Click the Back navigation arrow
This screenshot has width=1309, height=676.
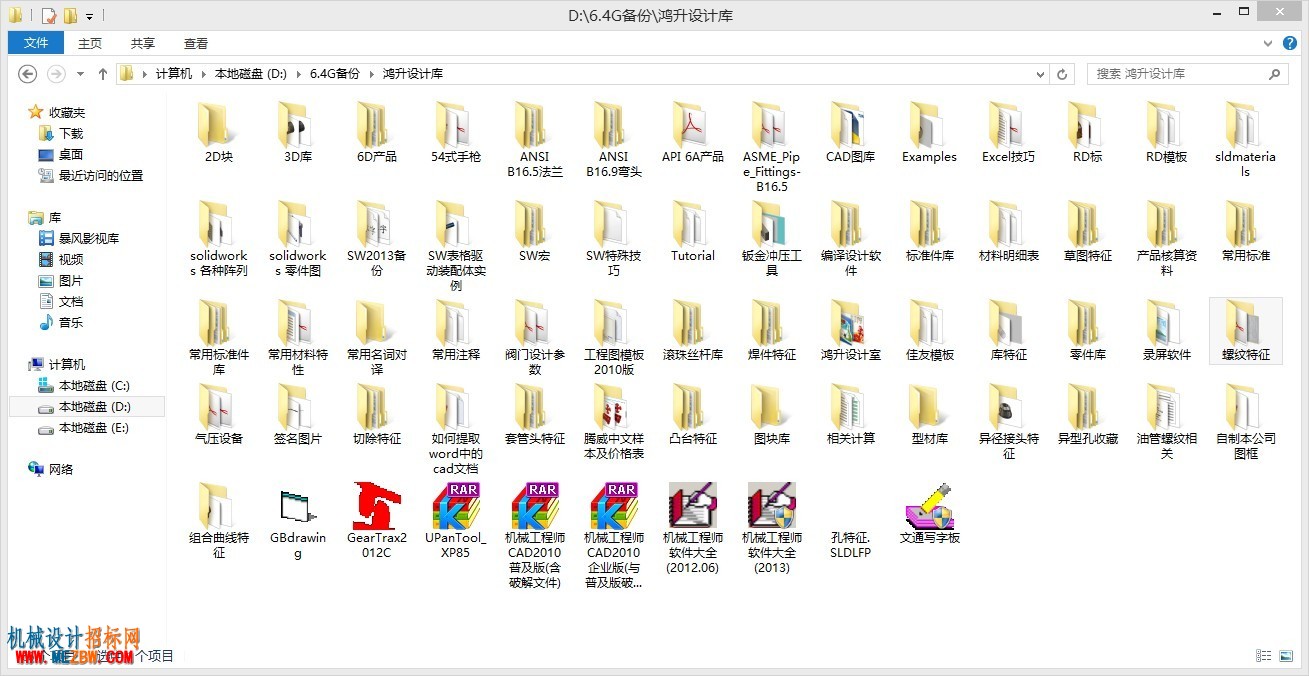[28, 74]
